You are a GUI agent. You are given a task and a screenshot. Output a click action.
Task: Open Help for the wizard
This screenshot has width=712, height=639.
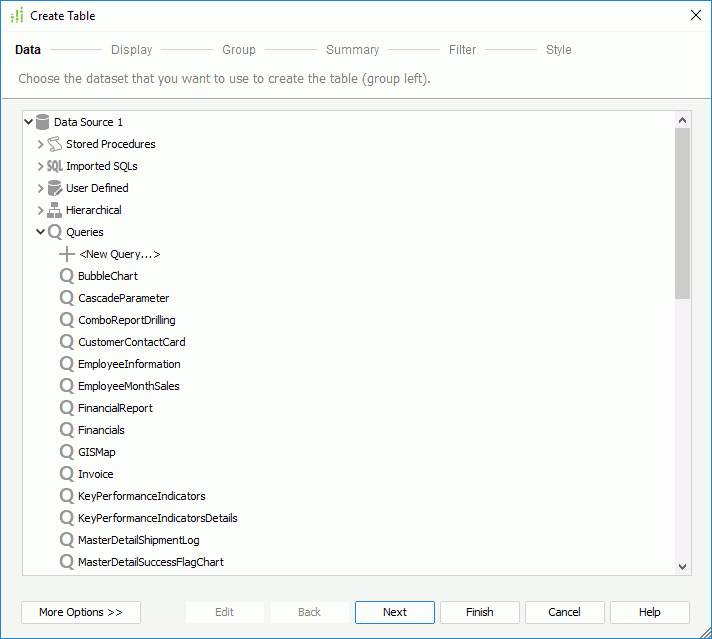(650, 612)
